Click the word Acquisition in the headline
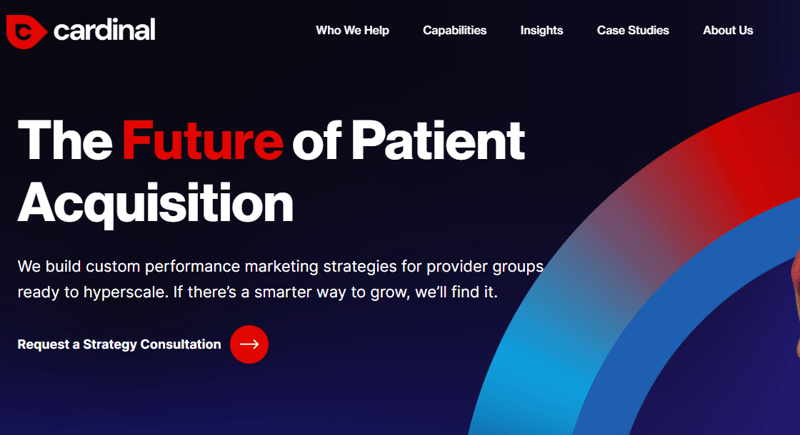This screenshot has width=800, height=435. (x=155, y=202)
